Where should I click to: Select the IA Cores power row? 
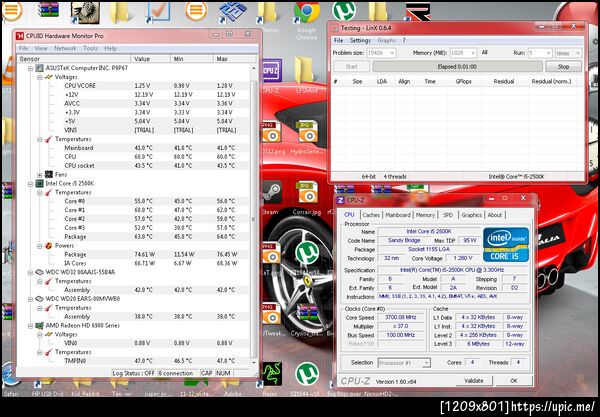[x=133, y=264]
